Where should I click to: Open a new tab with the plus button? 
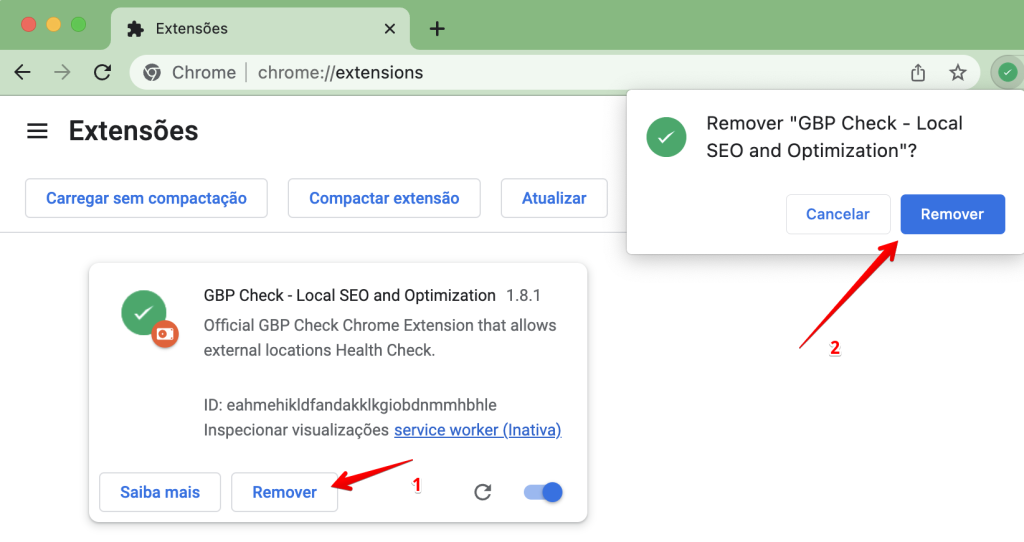pyautogui.click(x=437, y=29)
